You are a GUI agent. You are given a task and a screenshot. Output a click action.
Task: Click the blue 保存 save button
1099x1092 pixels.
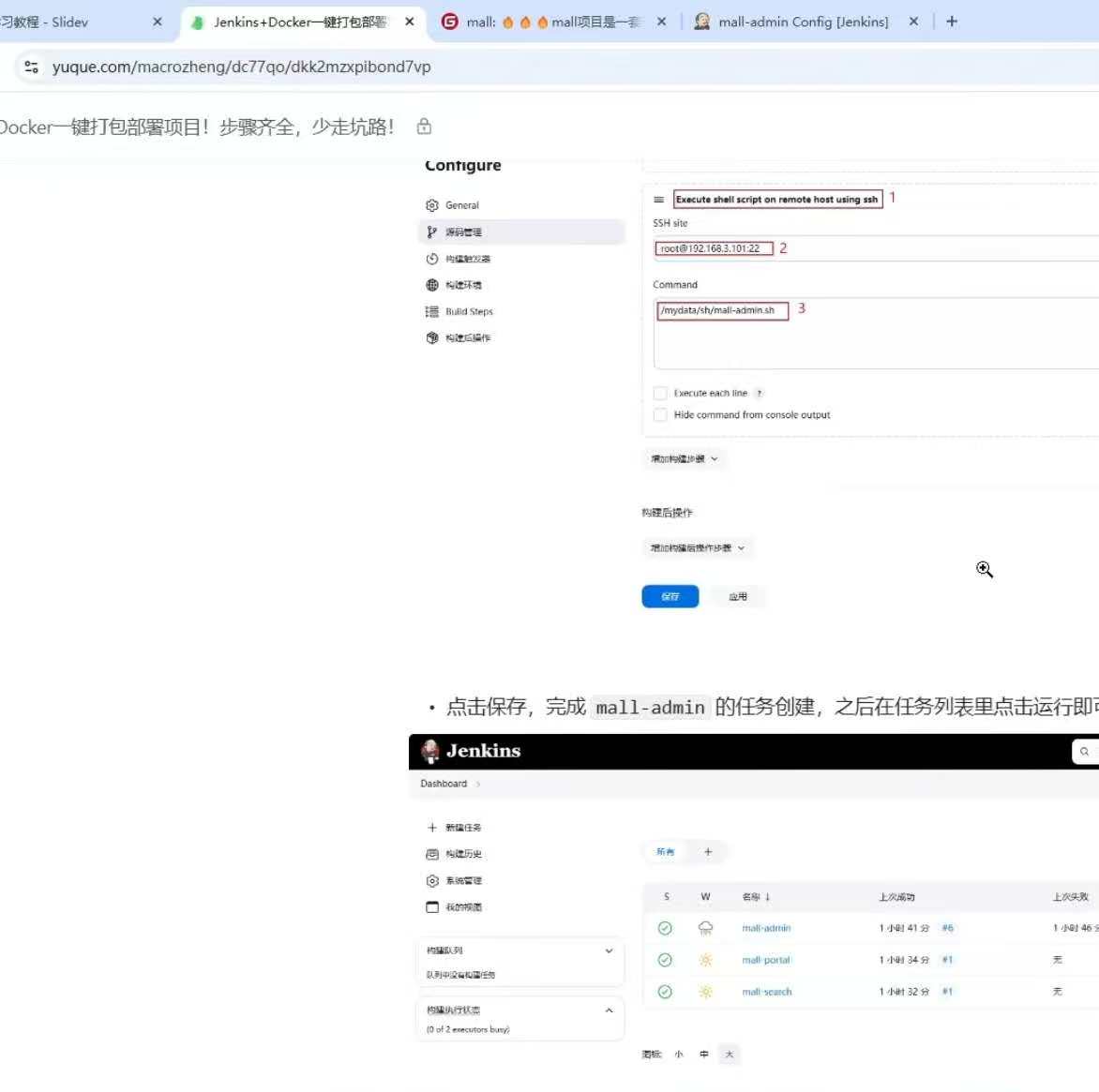pyautogui.click(x=670, y=596)
